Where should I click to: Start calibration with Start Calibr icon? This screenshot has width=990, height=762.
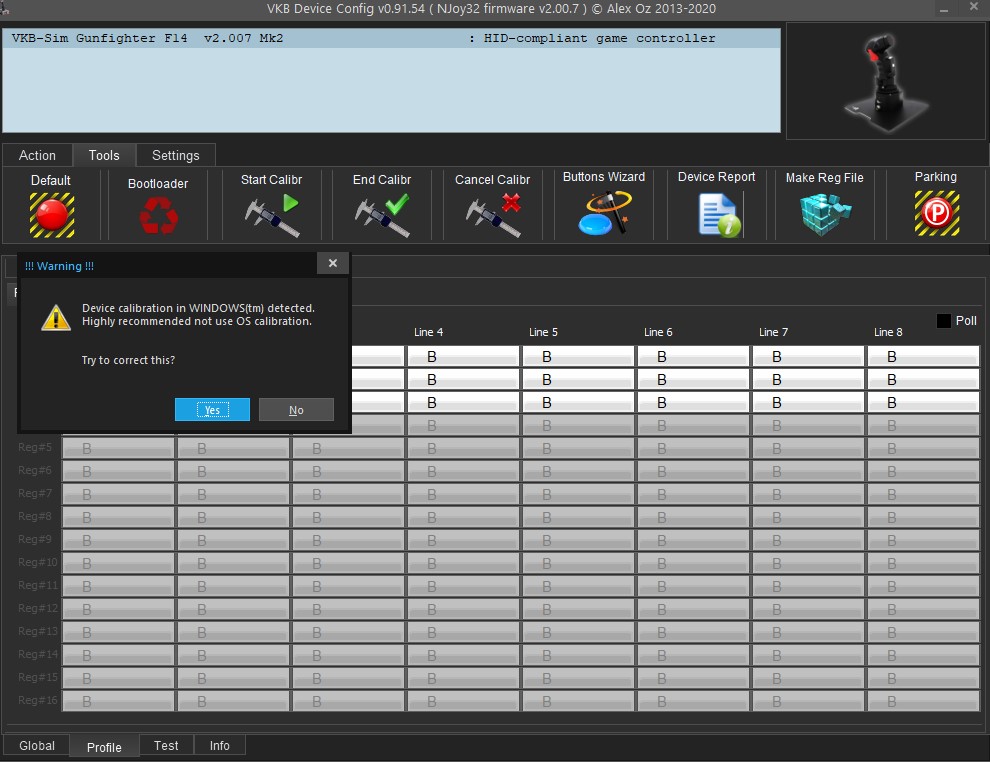[271, 215]
